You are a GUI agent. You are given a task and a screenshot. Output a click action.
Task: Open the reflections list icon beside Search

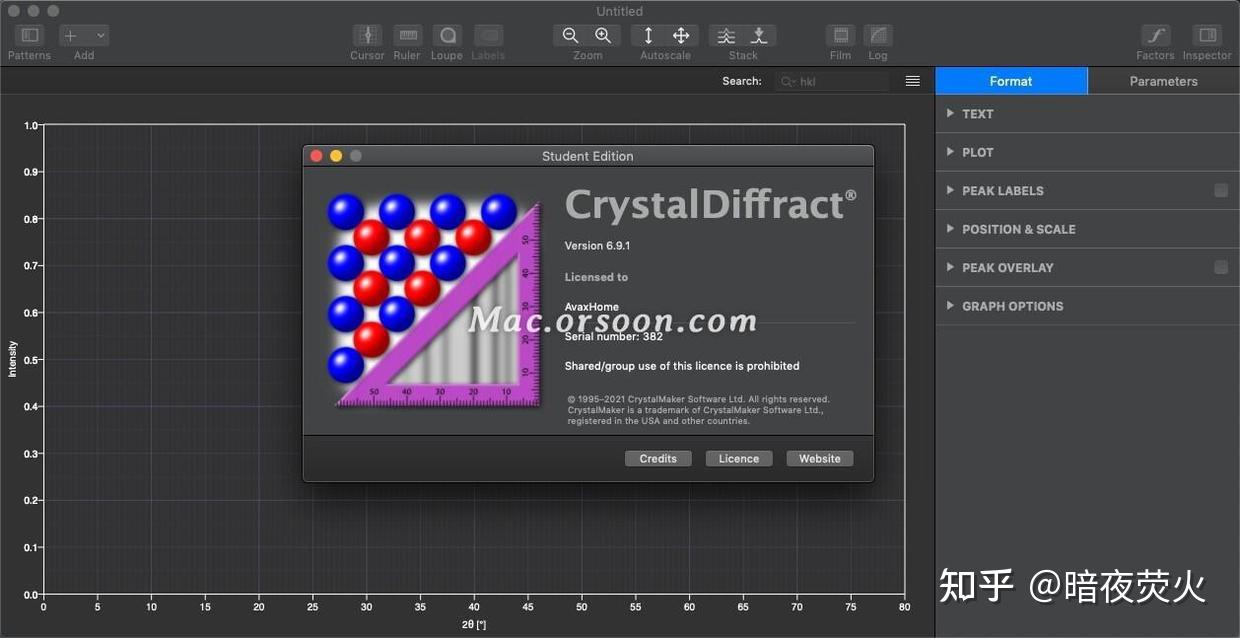(x=913, y=81)
